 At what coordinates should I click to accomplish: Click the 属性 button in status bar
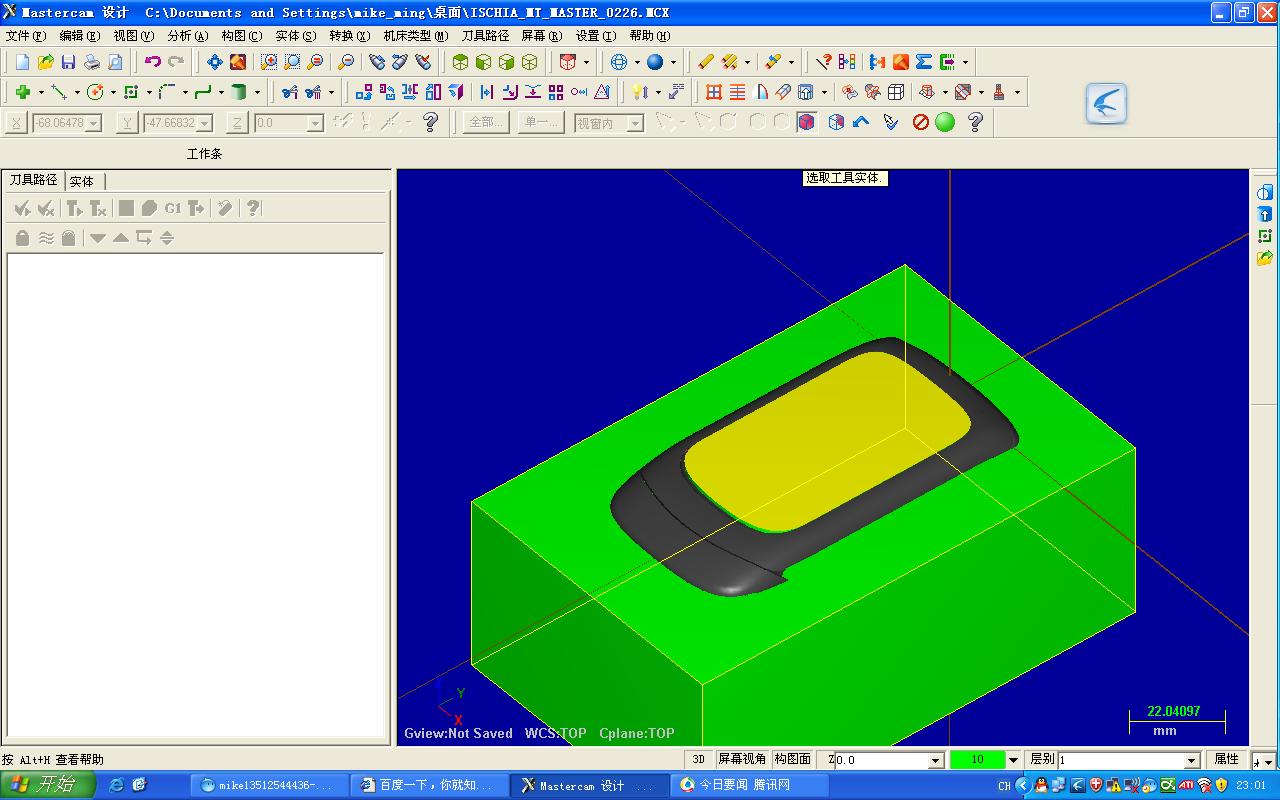tap(1226, 760)
